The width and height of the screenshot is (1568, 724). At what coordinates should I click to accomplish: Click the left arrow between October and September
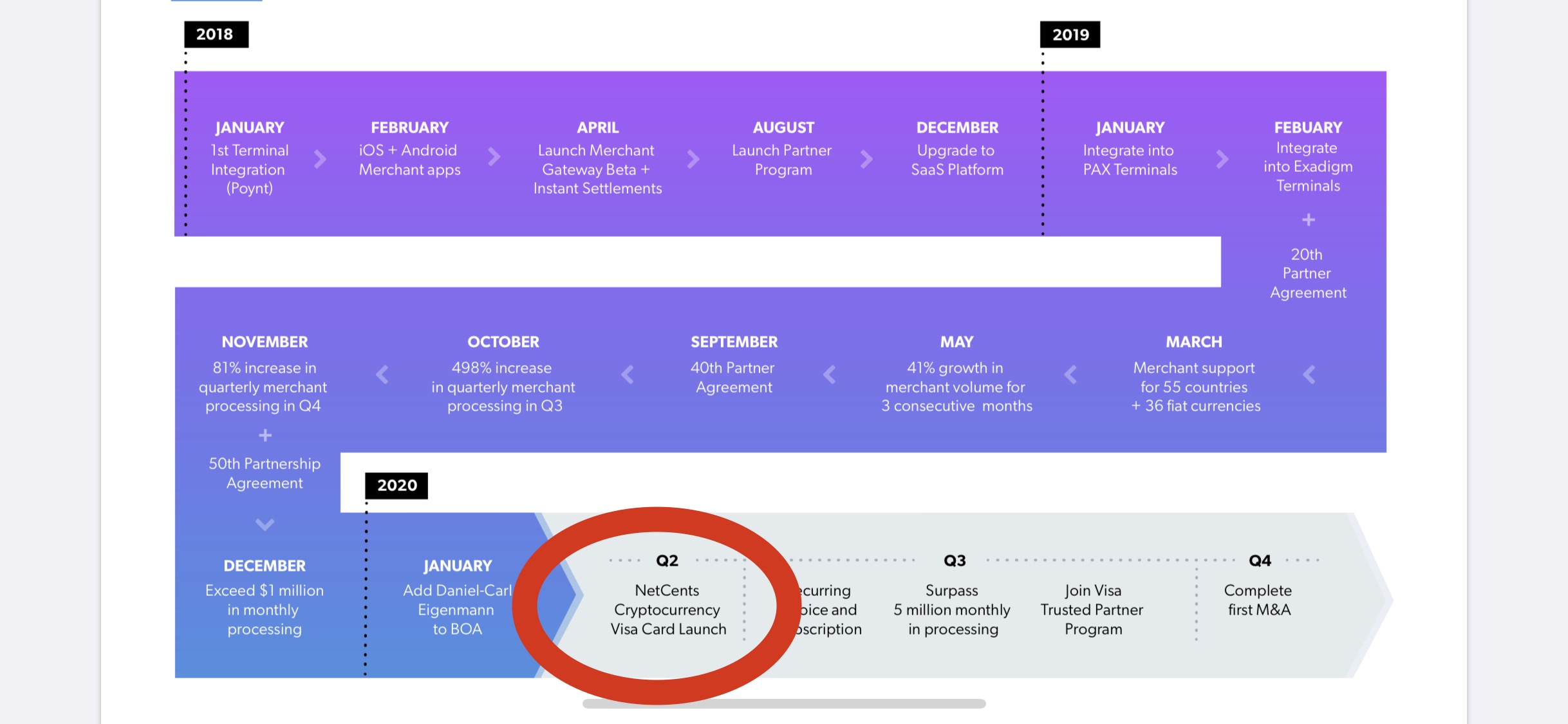628,375
